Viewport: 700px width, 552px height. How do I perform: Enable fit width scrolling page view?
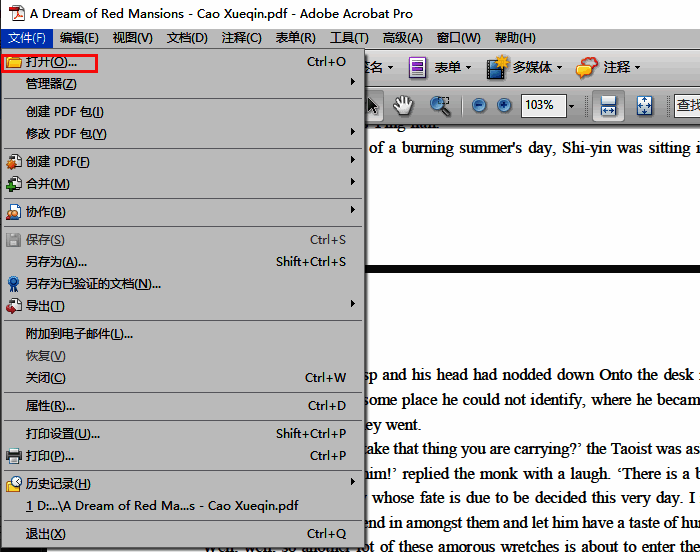606,105
